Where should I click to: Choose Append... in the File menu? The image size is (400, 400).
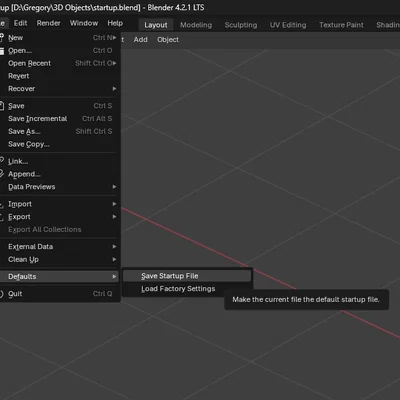[x=59, y=174]
